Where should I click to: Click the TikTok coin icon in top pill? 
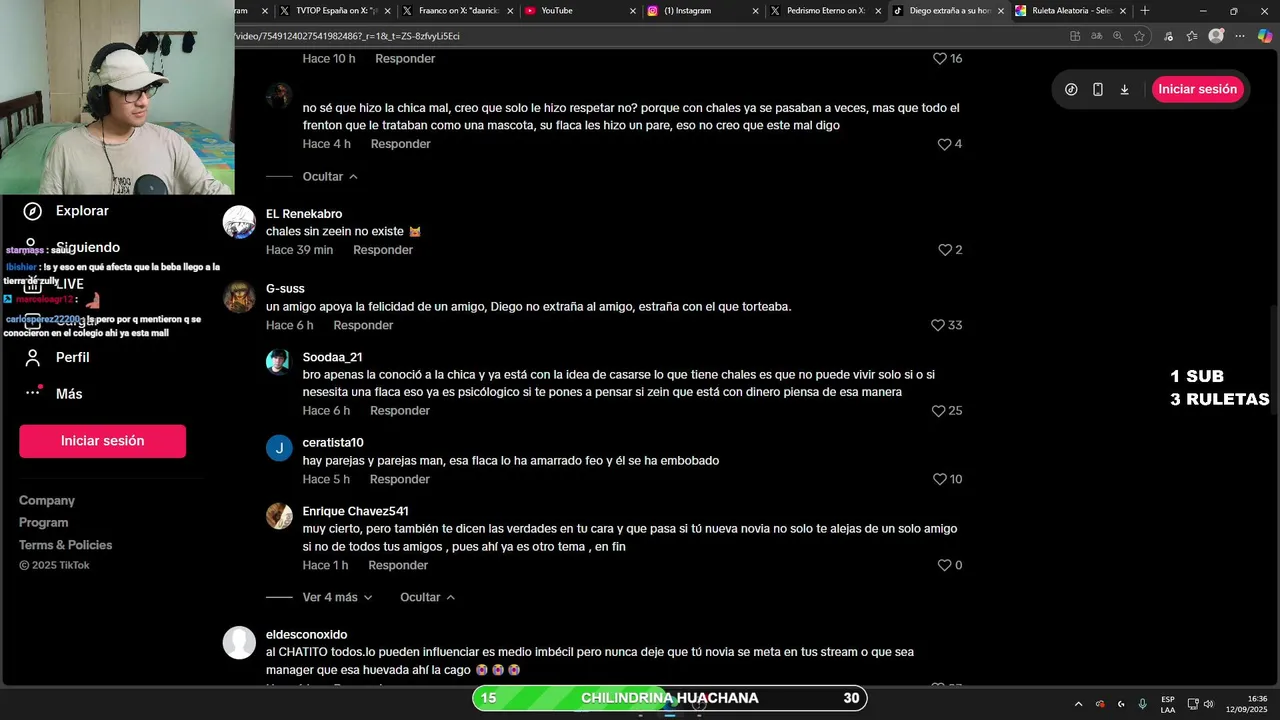tap(1071, 89)
